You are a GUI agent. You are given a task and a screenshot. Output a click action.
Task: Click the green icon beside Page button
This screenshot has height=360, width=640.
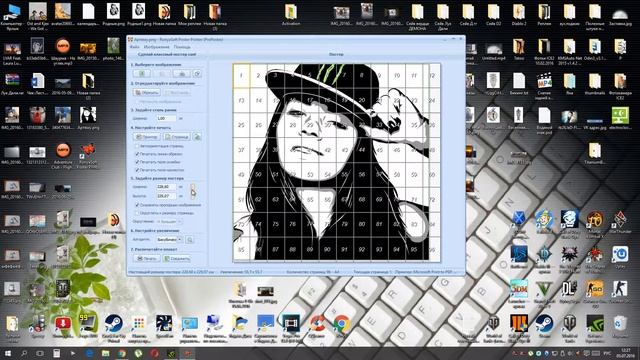pyautogui.click(x=197, y=137)
